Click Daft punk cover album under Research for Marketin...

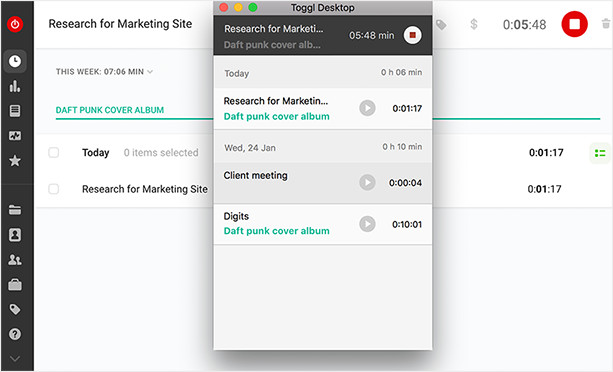coord(276,116)
